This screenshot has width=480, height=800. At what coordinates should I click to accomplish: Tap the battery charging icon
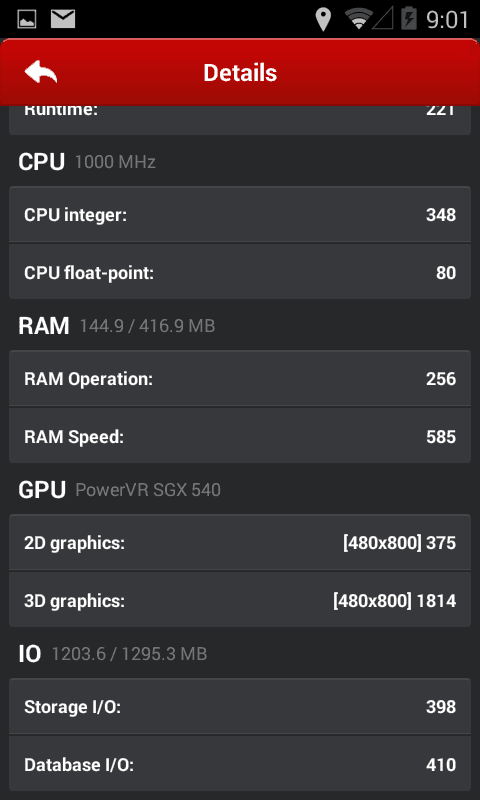409,19
